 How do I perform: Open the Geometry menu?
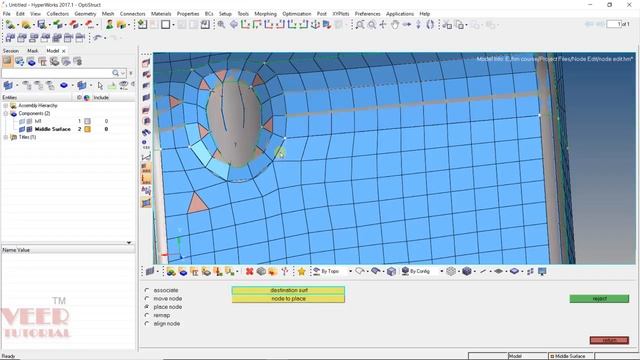click(x=85, y=13)
